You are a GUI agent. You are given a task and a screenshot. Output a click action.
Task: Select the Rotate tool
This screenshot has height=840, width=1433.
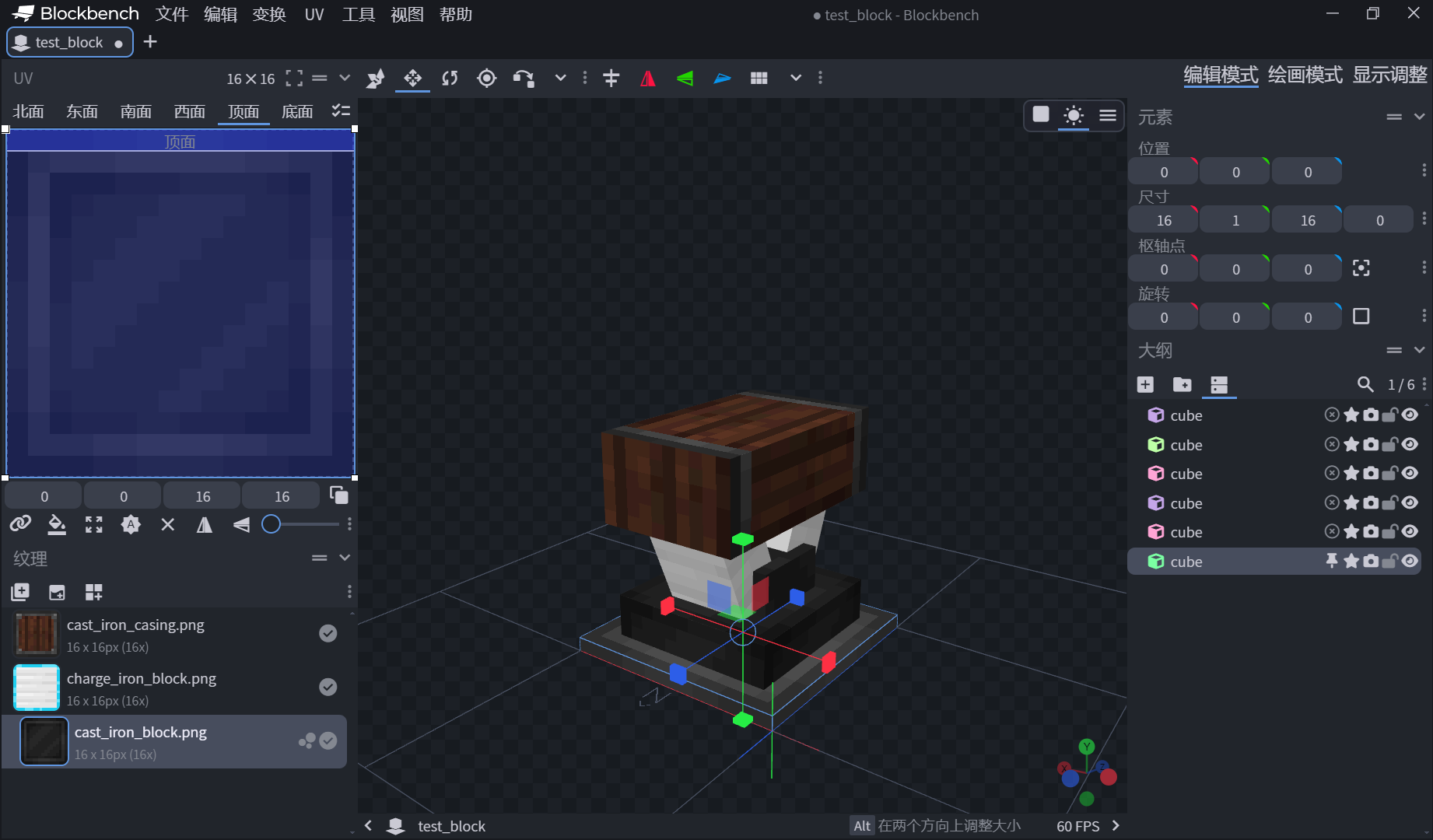coord(449,78)
